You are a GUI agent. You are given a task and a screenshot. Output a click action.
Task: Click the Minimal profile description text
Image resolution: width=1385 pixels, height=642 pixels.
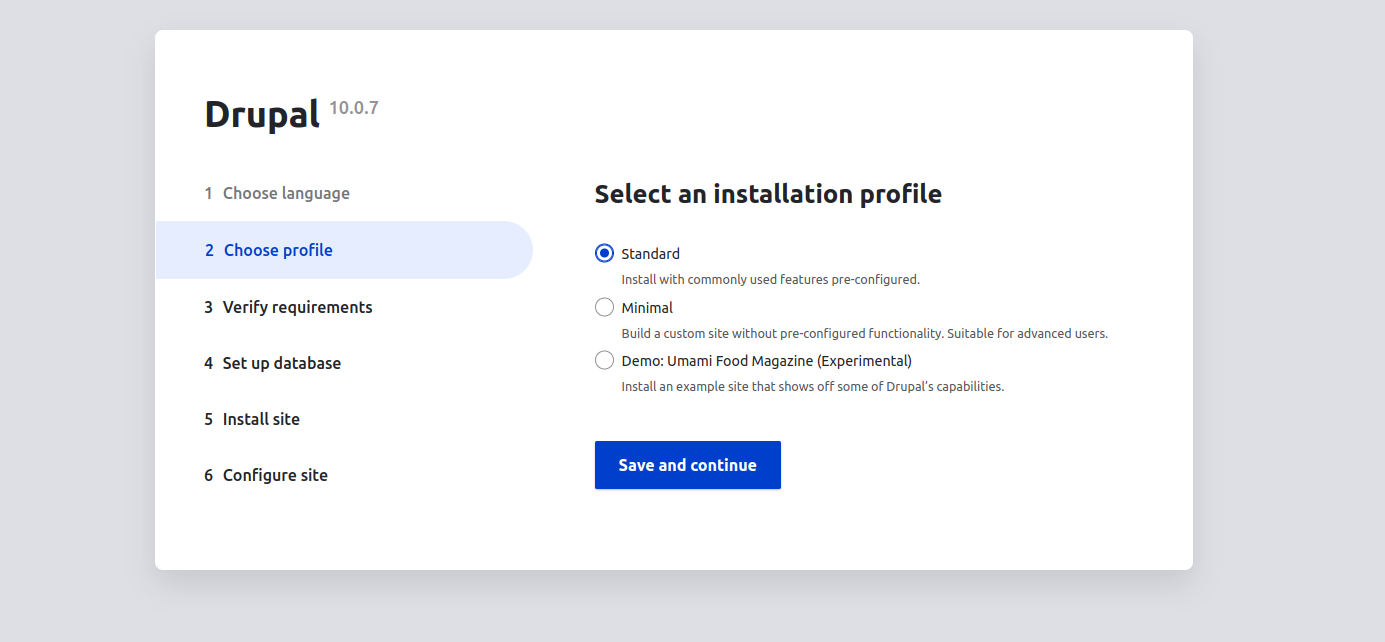(x=864, y=334)
